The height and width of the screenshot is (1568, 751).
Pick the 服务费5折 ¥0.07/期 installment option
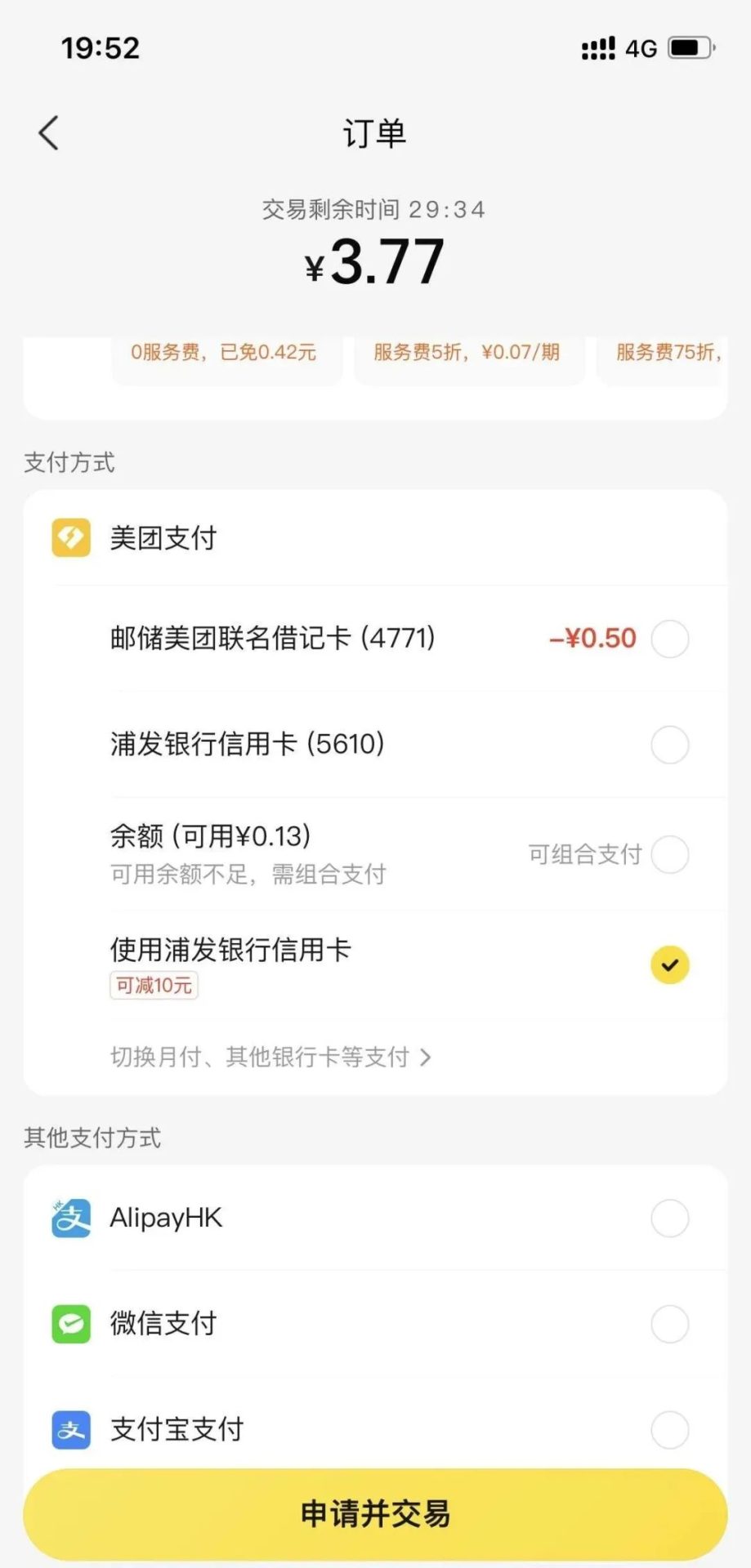[469, 359]
